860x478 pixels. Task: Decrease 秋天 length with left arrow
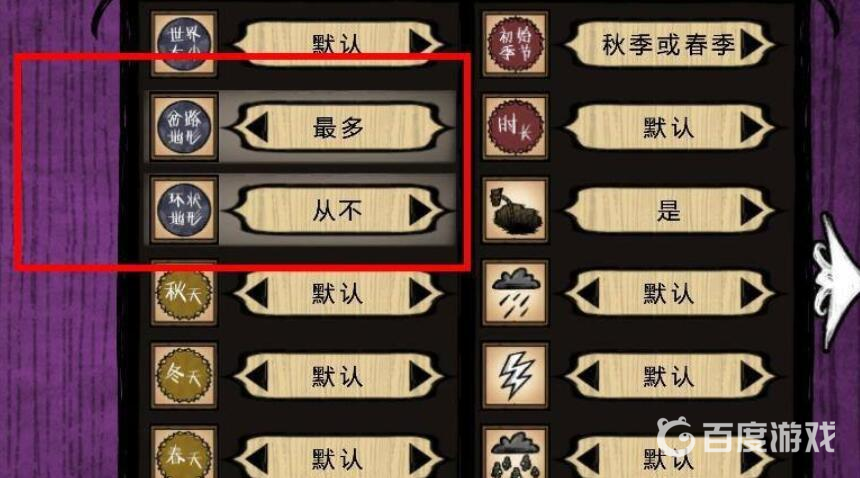tap(256, 294)
